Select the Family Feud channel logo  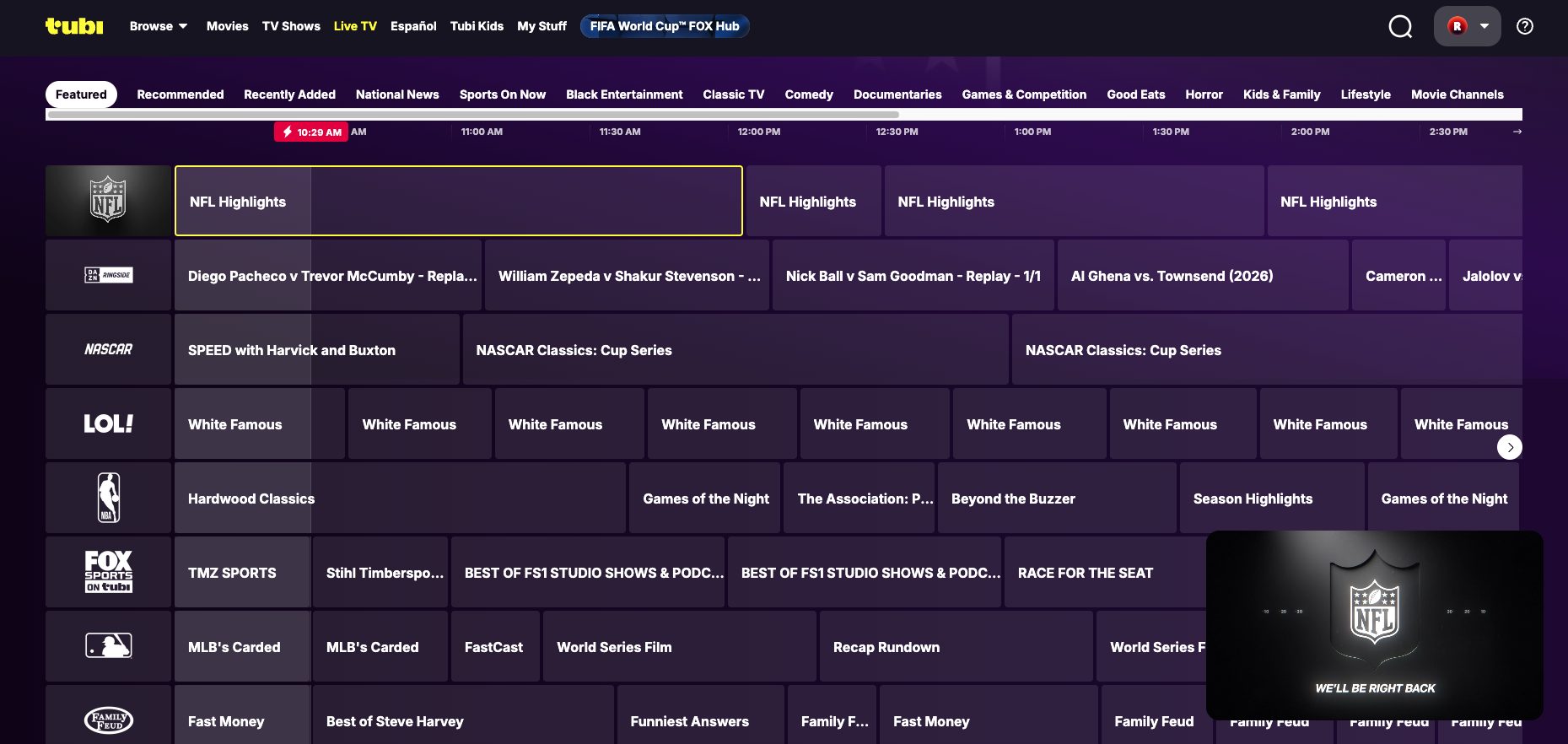pos(108,714)
